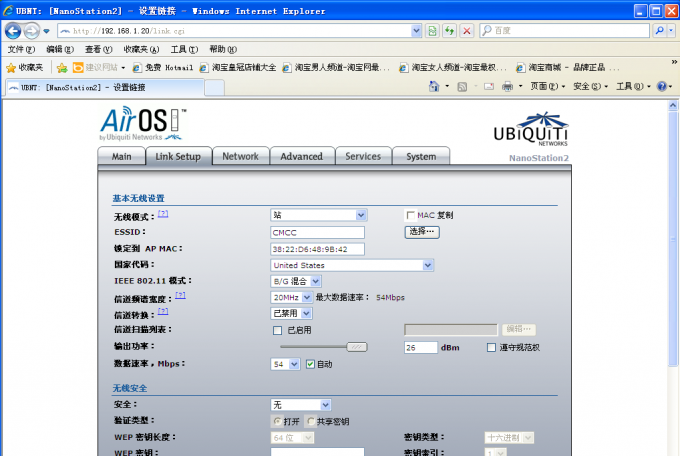Switch to the Network tab

[x=240, y=157]
